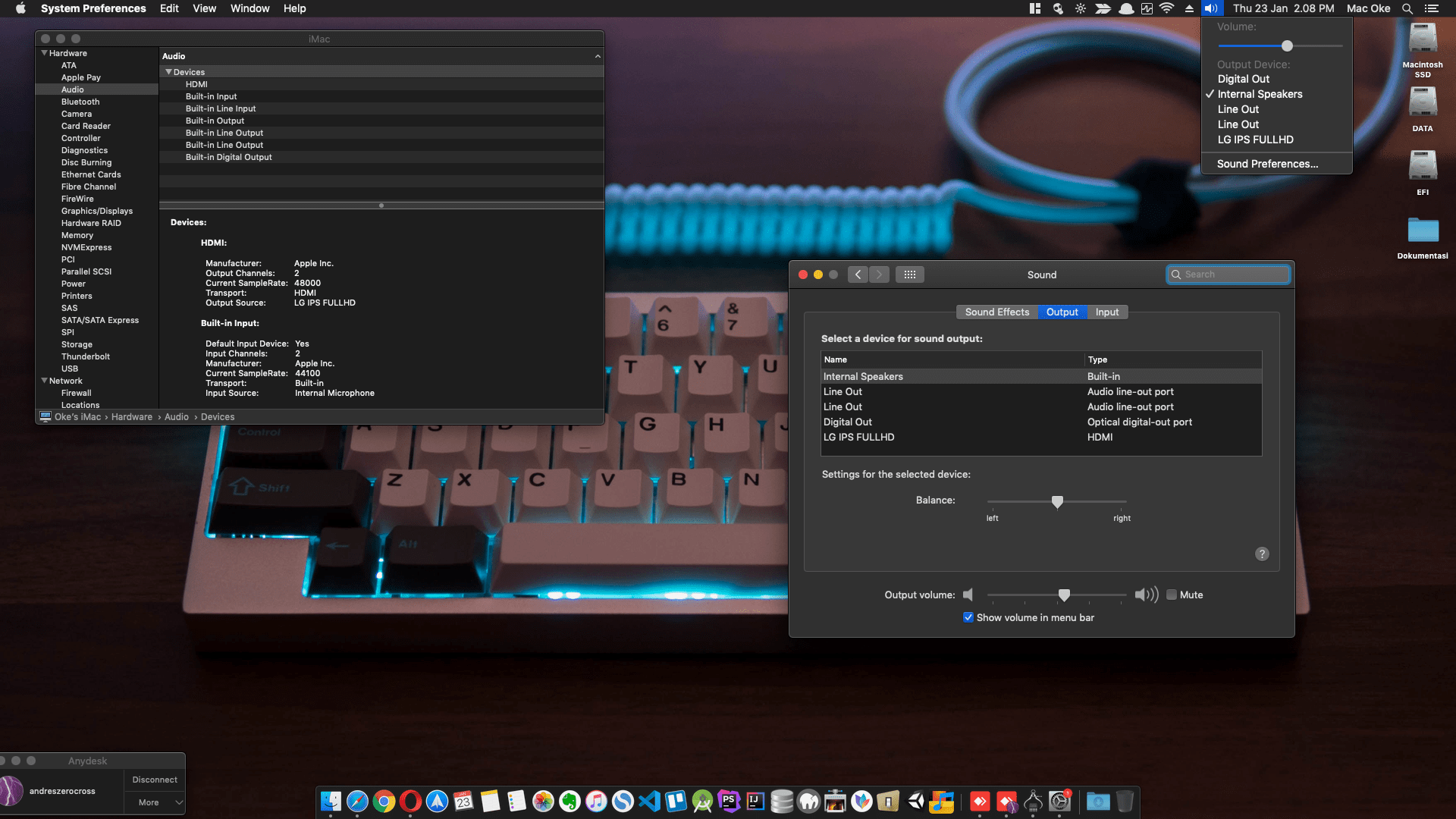Click the help question mark in Sound window
1456x819 pixels.
1262,554
